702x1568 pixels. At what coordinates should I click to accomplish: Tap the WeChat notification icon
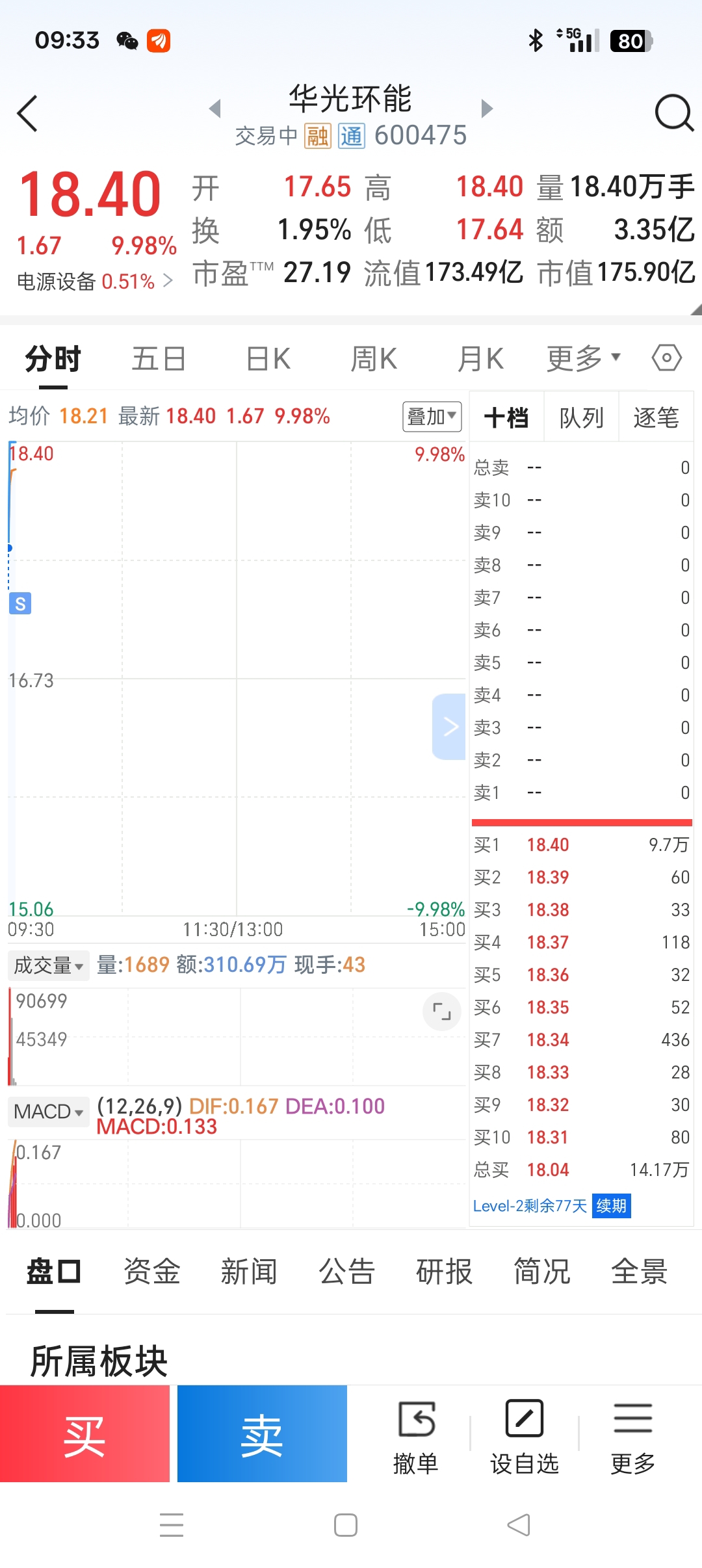tap(127, 41)
